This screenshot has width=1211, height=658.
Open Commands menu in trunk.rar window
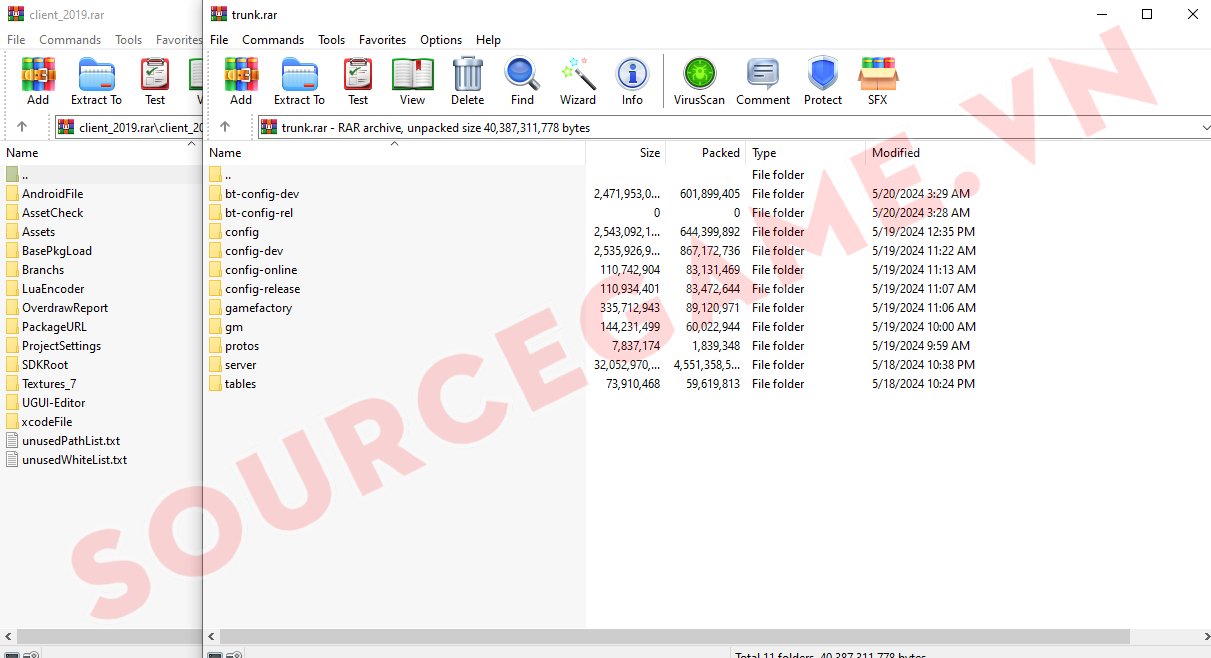click(x=273, y=40)
